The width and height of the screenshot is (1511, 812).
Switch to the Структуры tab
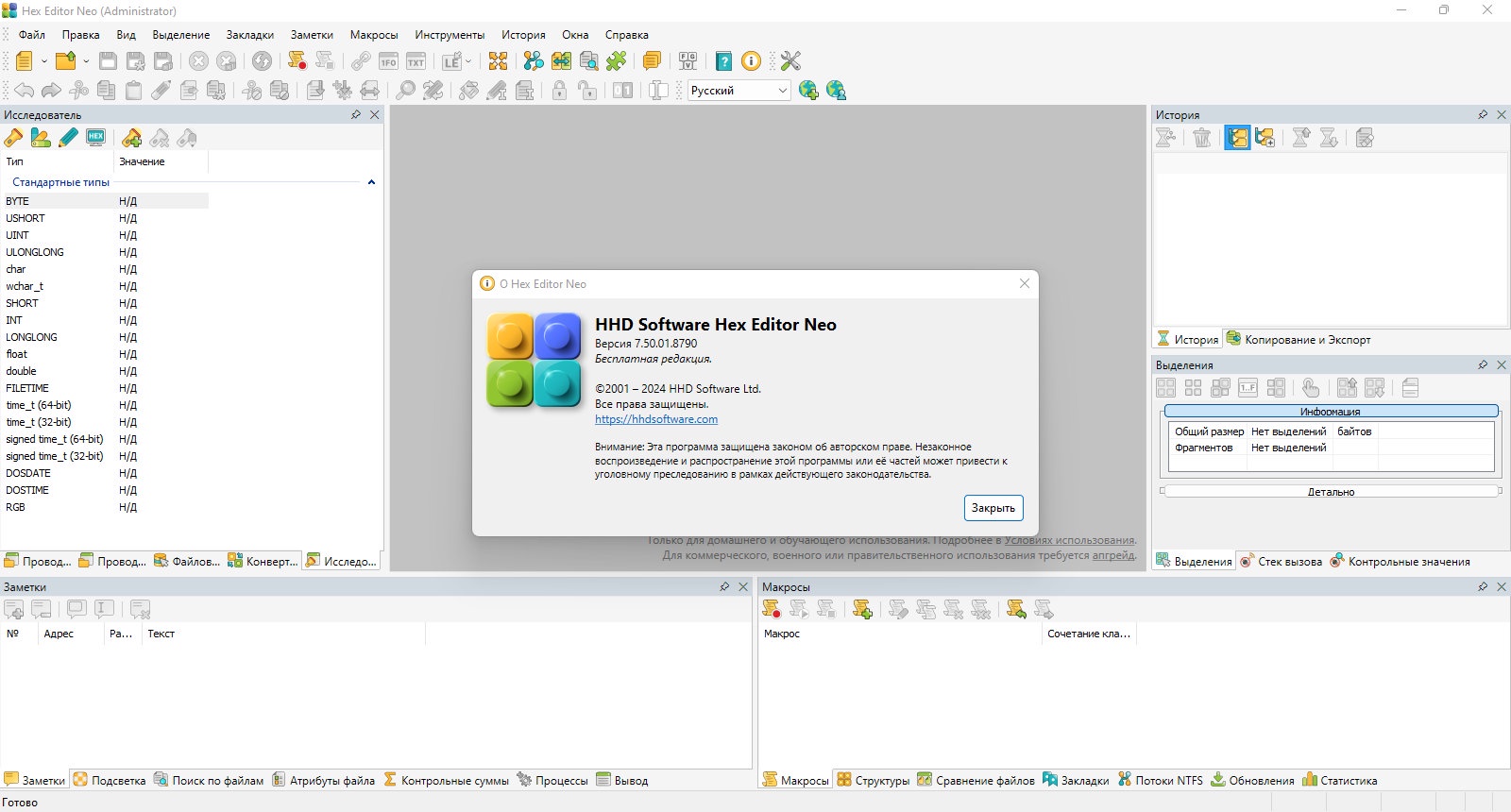coord(873,780)
